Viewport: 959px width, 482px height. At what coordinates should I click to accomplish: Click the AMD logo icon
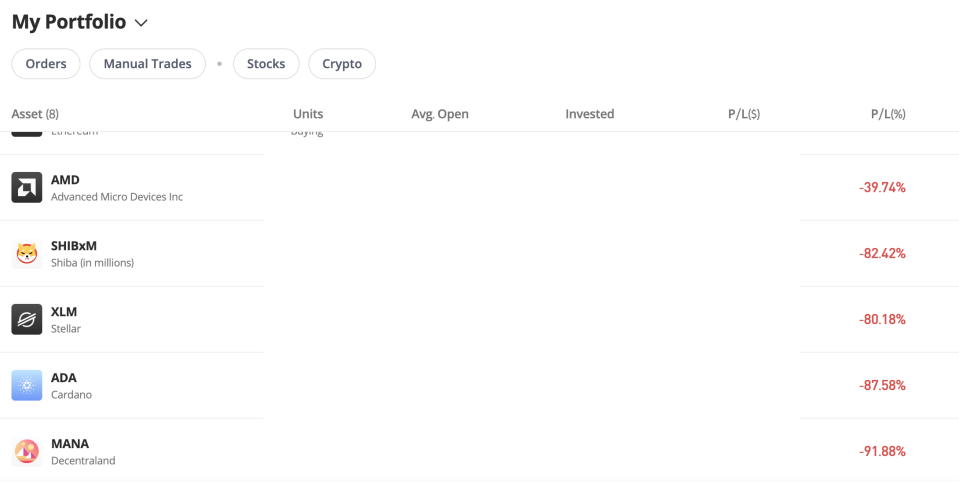[27, 187]
